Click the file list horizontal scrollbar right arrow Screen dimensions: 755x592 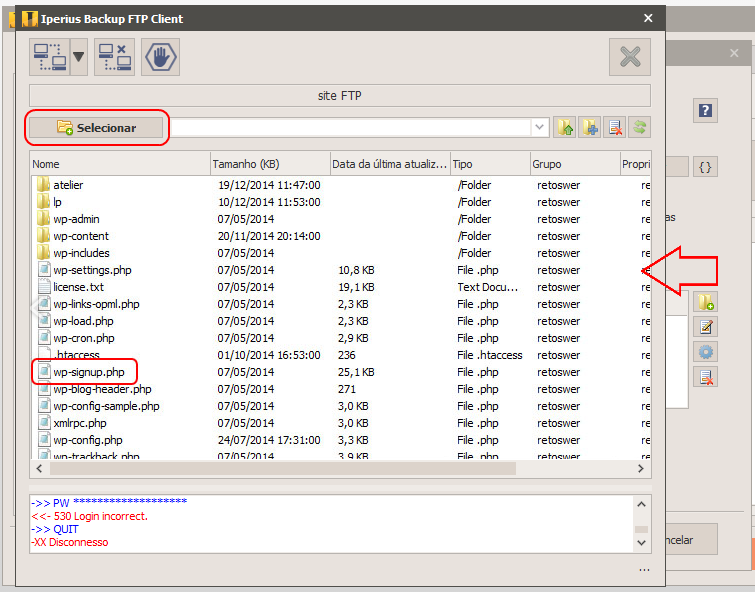pyautogui.click(x=641, y=469)
